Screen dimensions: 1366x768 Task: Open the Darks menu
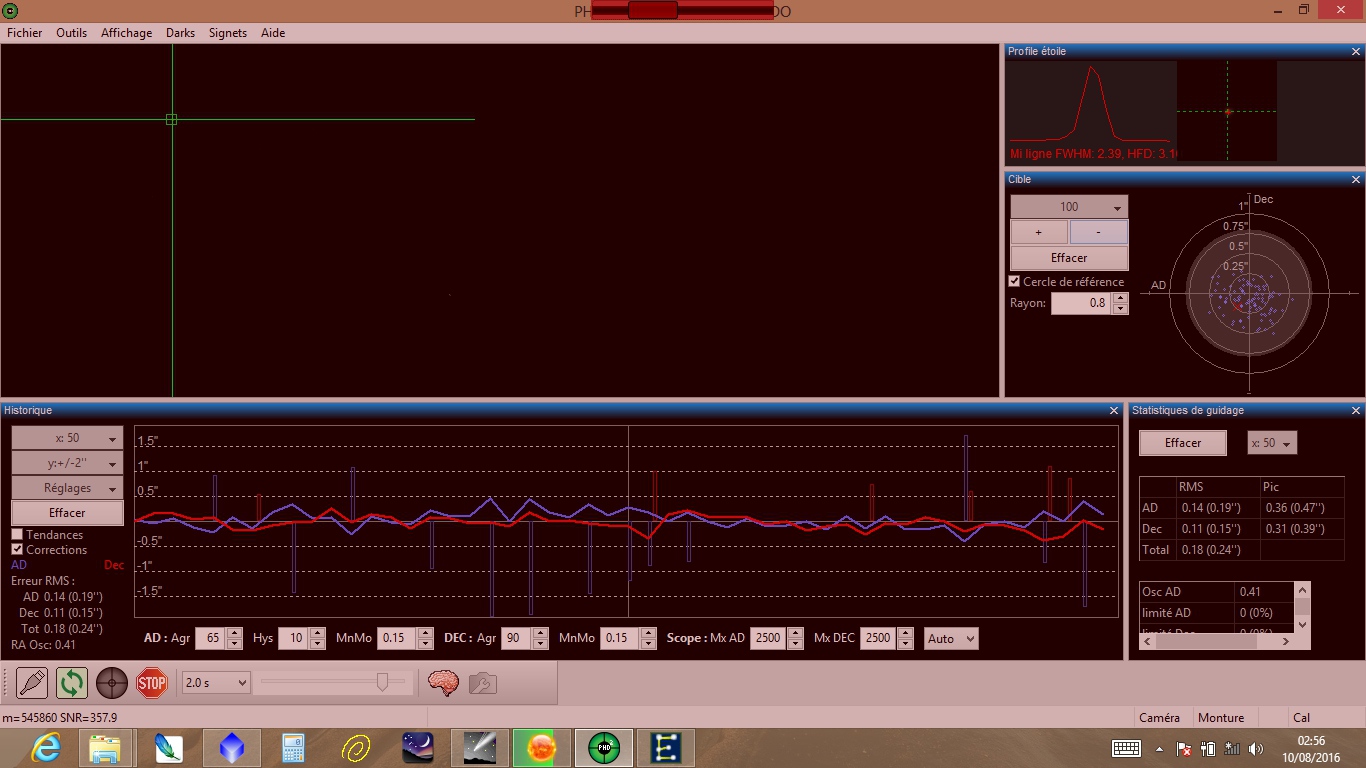coord(181,33)
